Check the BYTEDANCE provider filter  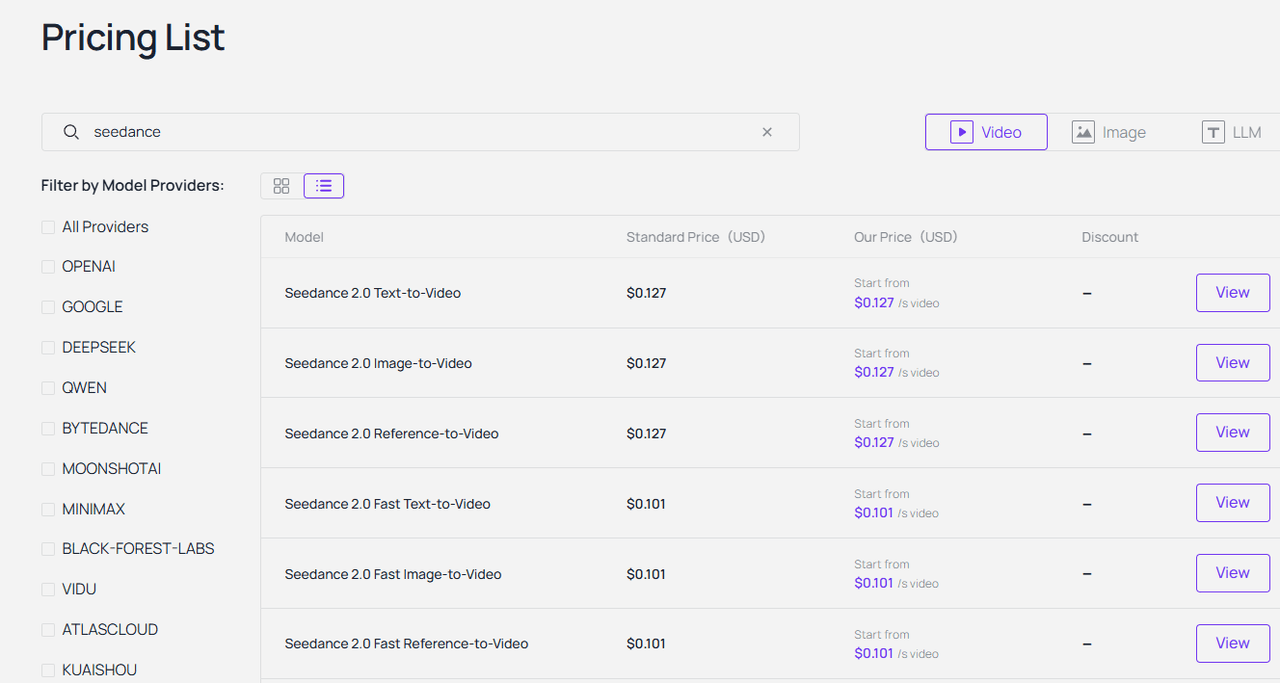tap(48, 428)
